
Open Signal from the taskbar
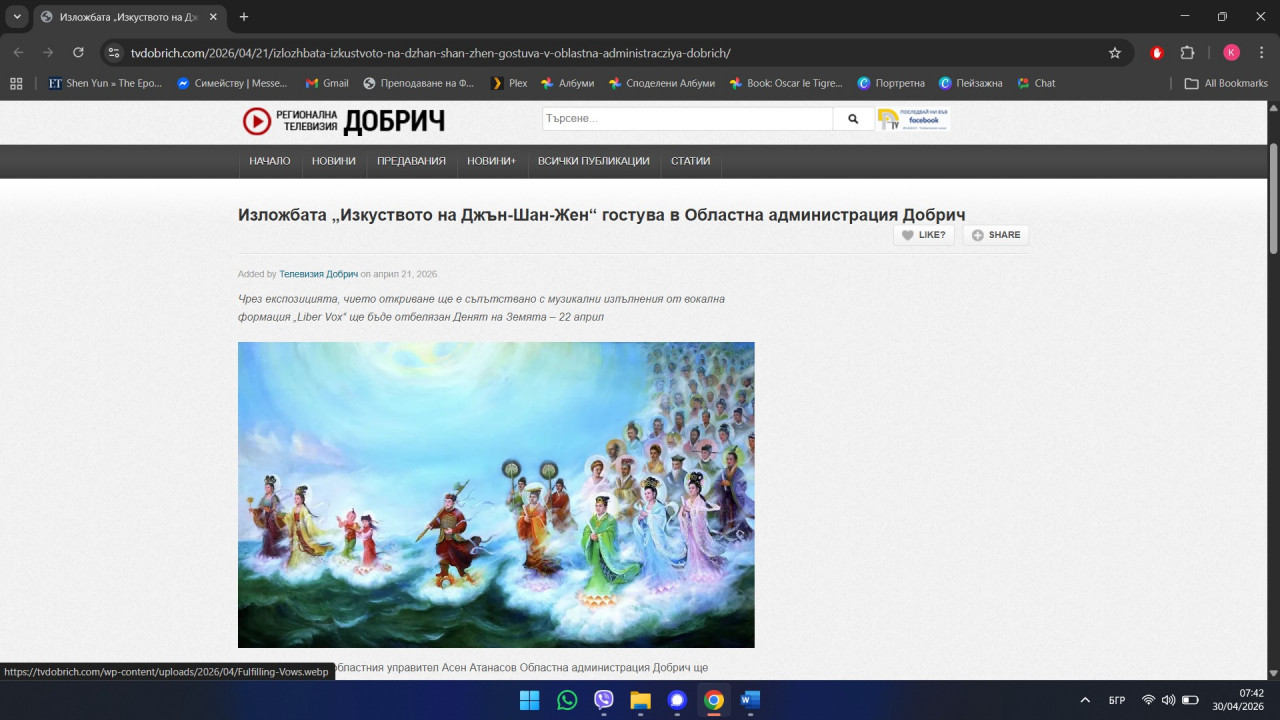677,700
